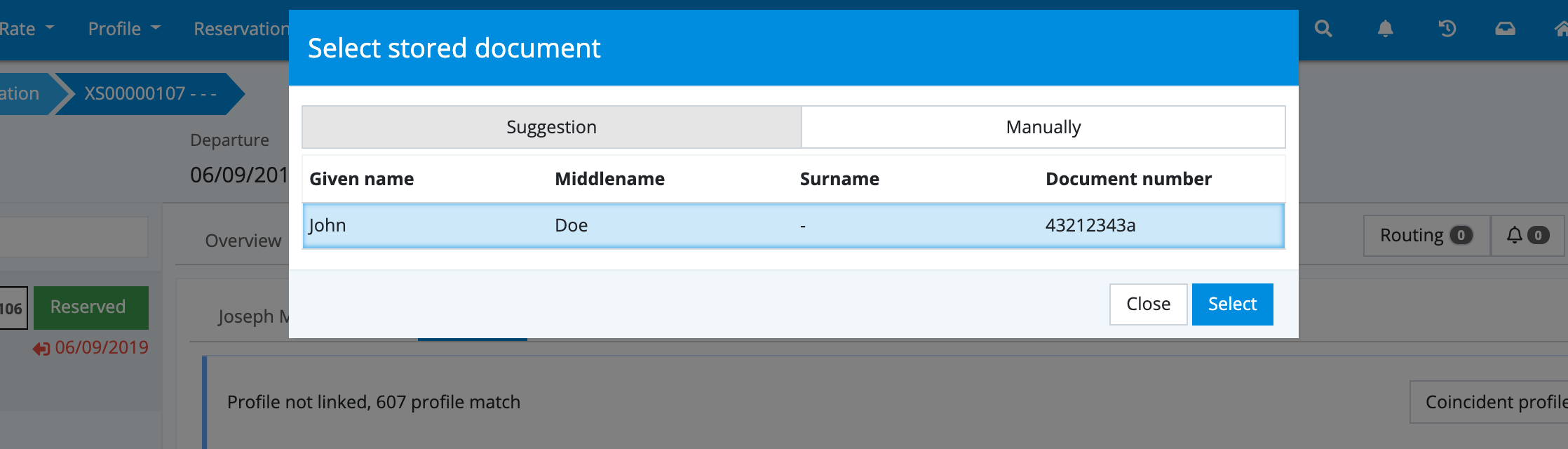Confirm with the Select button
This screenshot has width=1568, height=449.
(1232, 304)
